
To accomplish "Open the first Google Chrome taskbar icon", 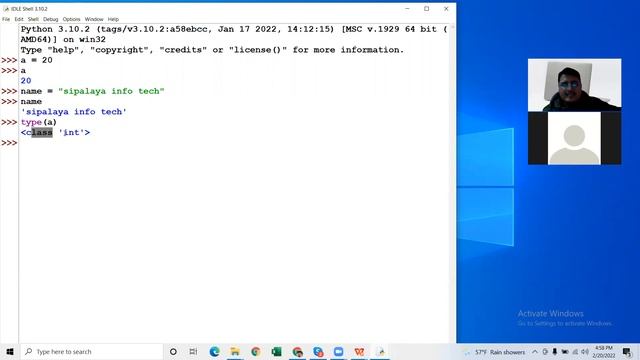I will pos(256,351).
